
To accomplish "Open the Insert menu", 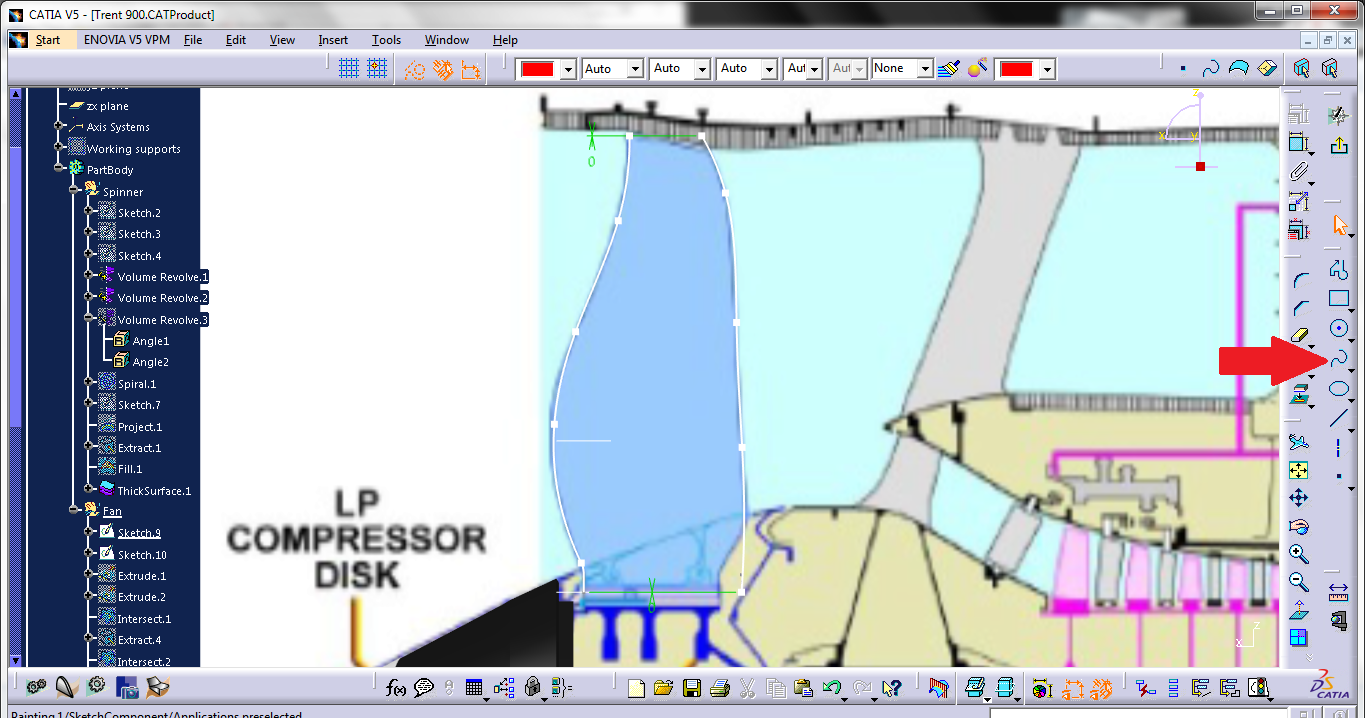I will (333, 40).
